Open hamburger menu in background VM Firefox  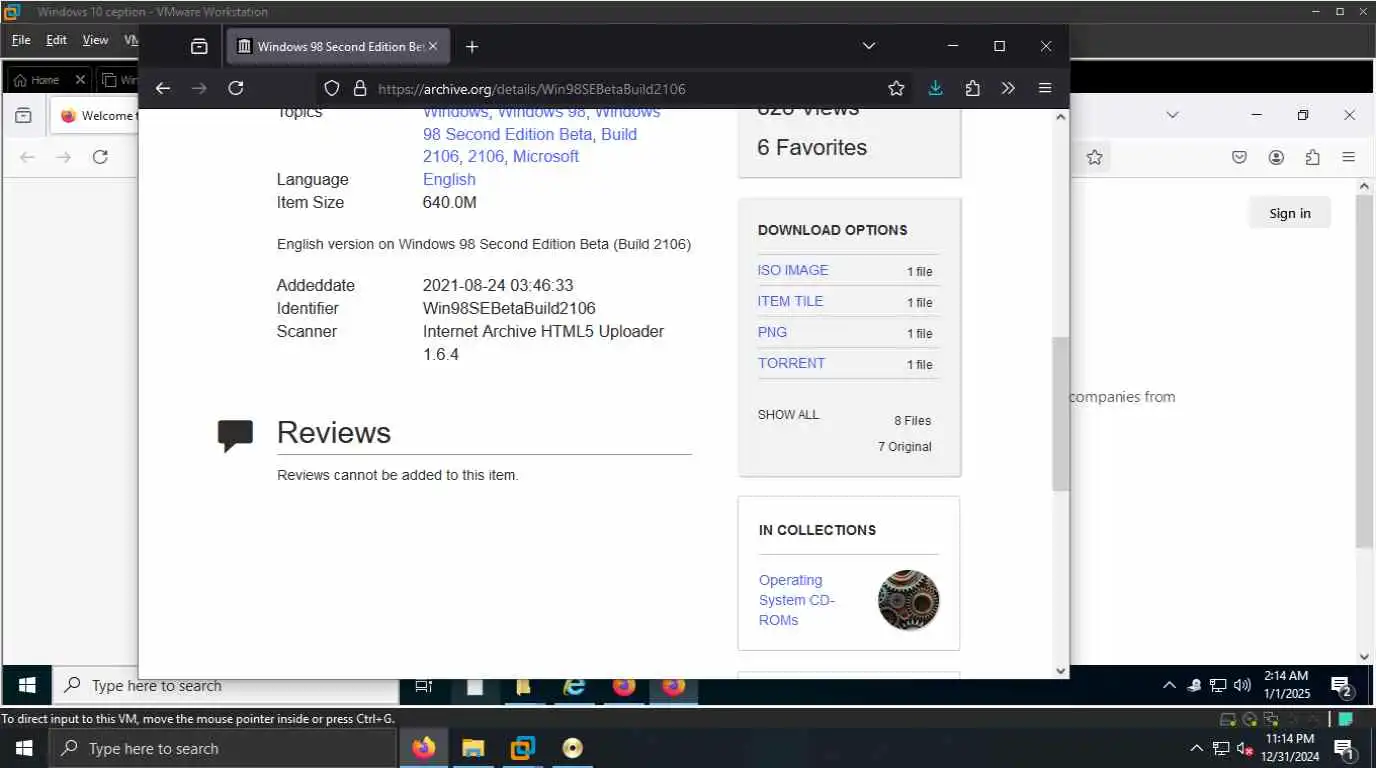coord(1348,157)
